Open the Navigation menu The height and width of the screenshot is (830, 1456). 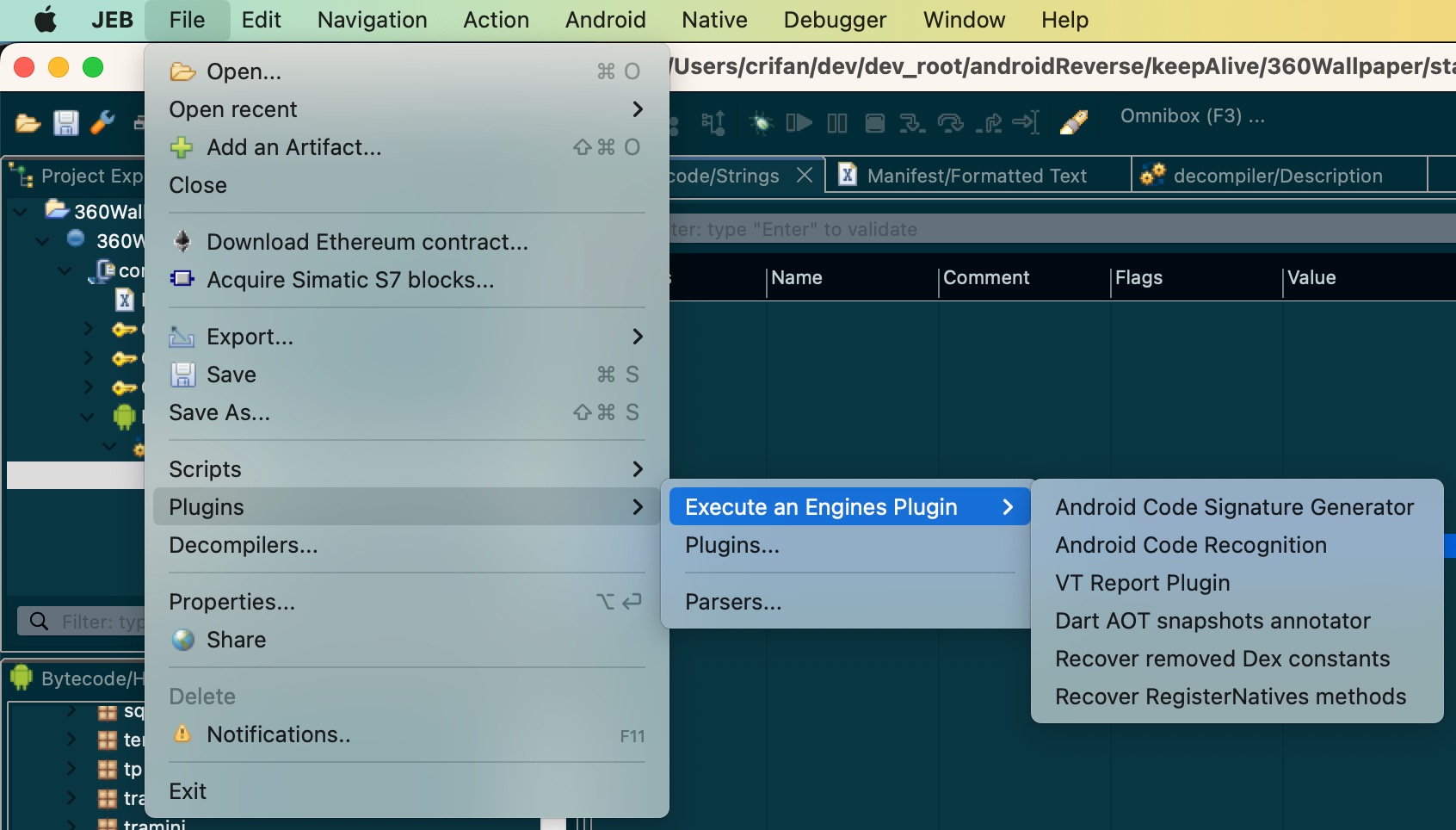click(372, 20)
